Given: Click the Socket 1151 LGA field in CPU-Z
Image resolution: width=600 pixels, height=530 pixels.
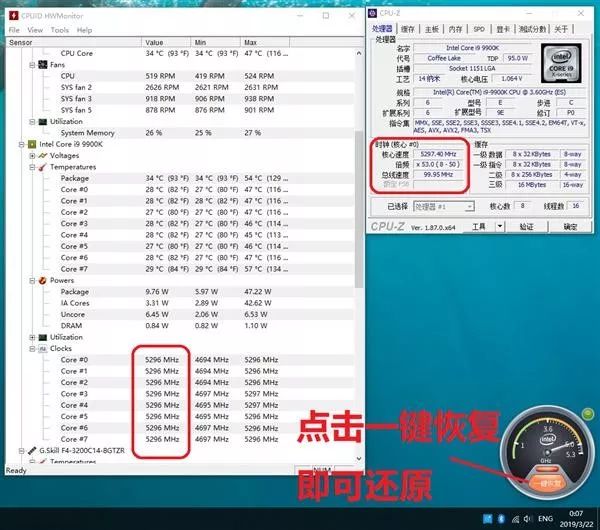Looking at the screenshot, I should tap(473, 68).
